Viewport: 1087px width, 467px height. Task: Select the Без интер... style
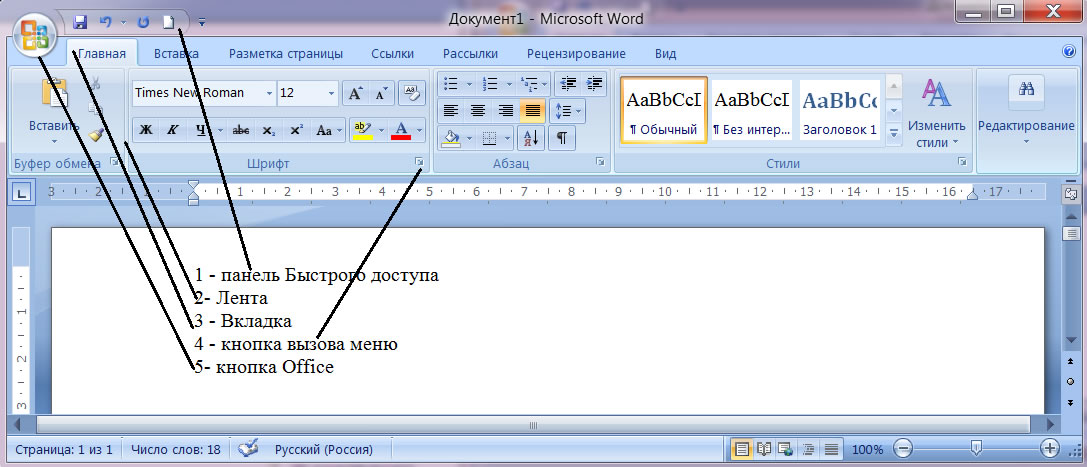tap(752, 109)
